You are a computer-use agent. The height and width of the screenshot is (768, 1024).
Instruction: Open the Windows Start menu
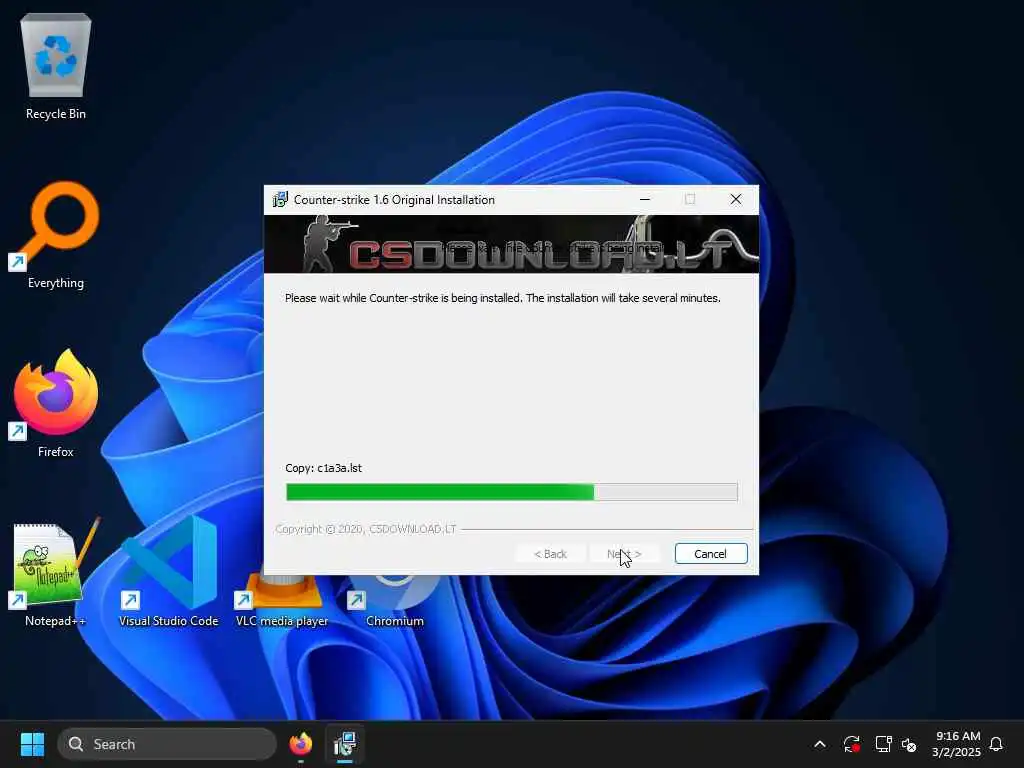point(32,744)
